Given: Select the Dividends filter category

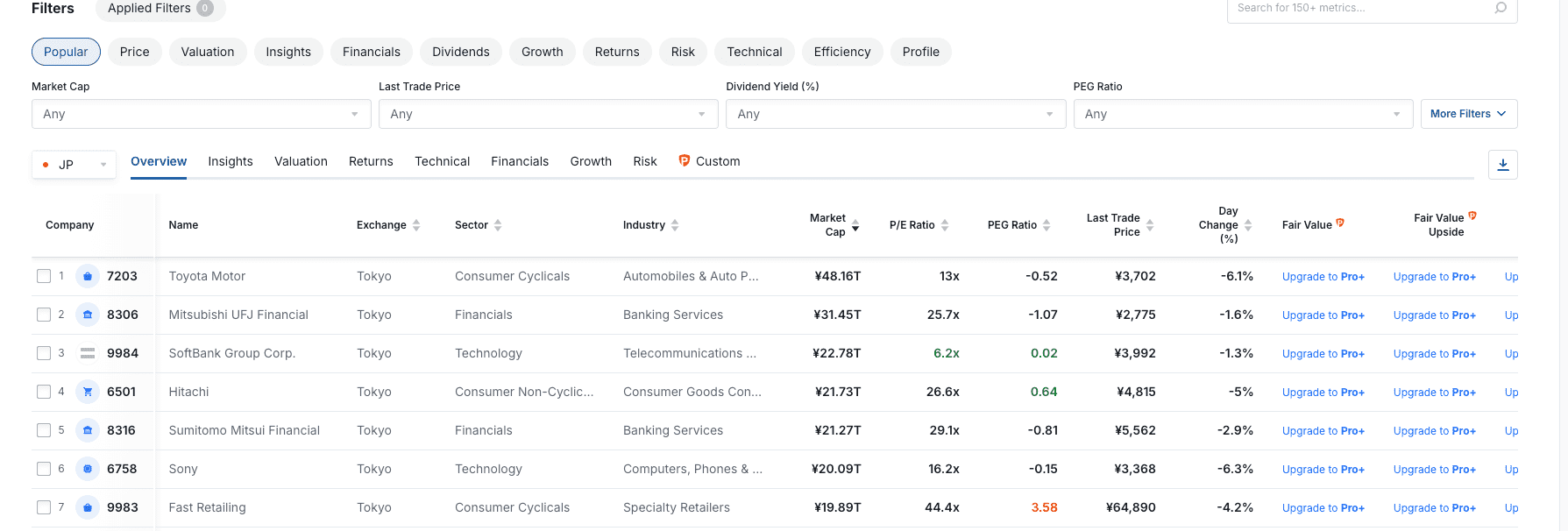Looking at the screenshot, I should pos(460,52).
